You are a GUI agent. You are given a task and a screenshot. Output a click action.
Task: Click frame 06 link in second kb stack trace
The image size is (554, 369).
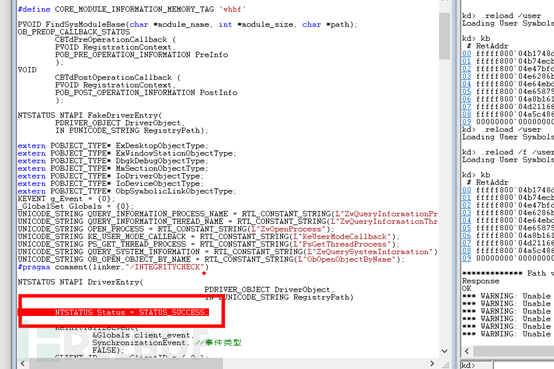(466, 236)
